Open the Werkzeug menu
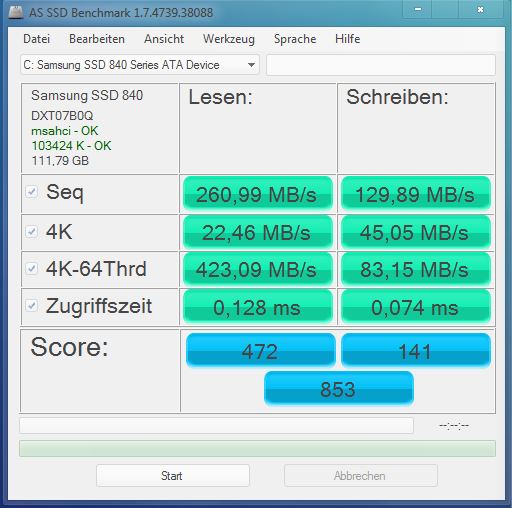Viewport: 512px width, 508px height. pos(229,39)
